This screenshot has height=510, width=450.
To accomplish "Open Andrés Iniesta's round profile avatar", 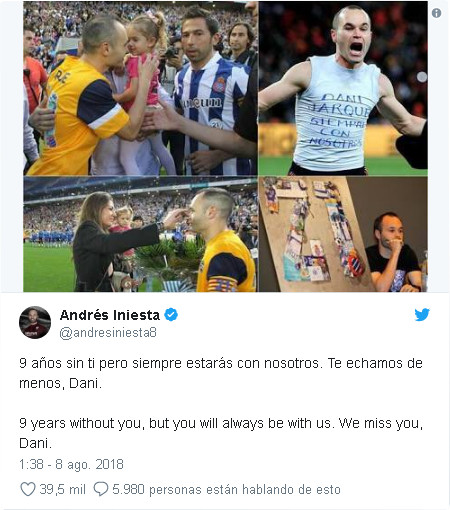I will (35, 323).
